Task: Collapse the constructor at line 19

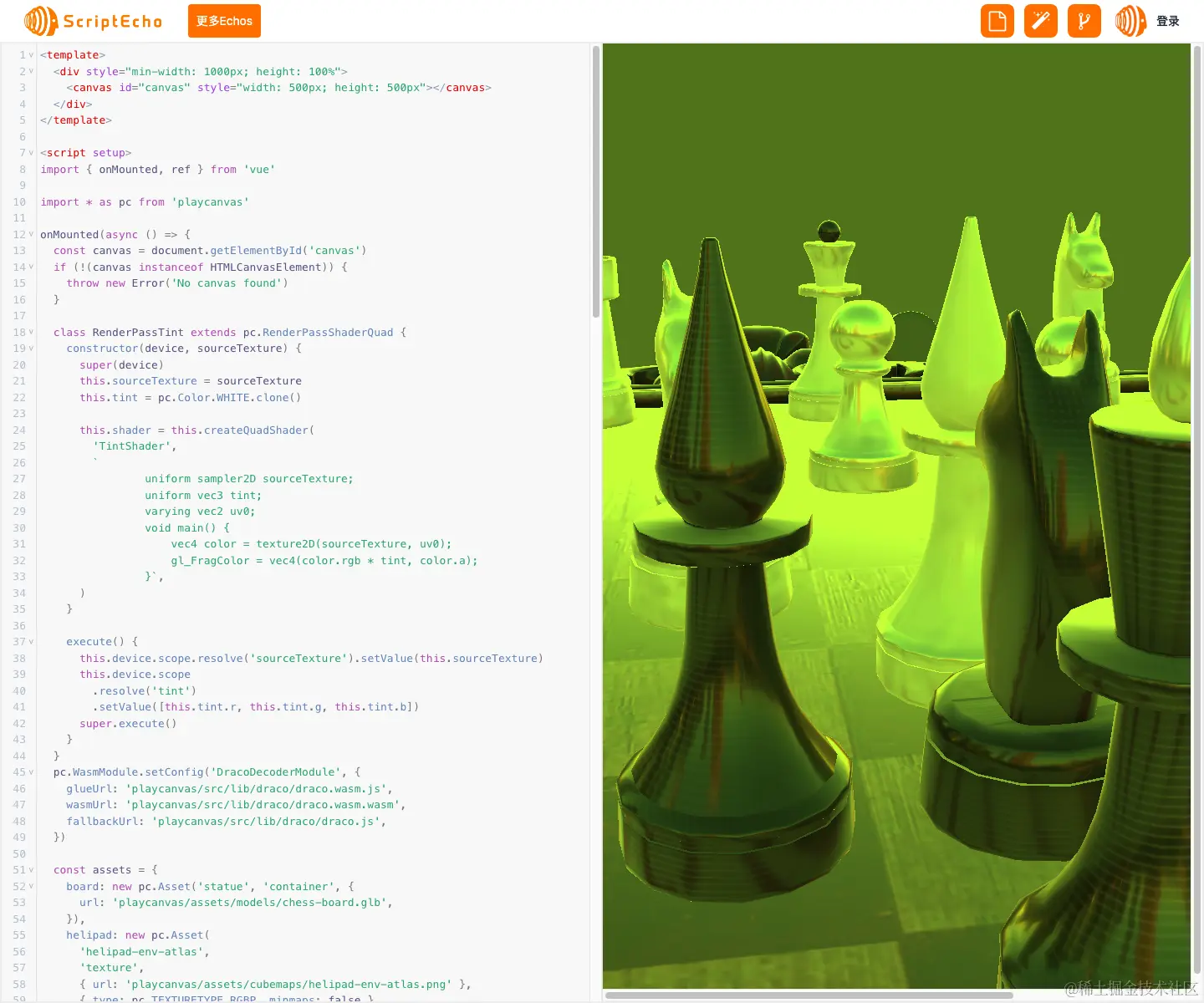Action: coord(32,349)
